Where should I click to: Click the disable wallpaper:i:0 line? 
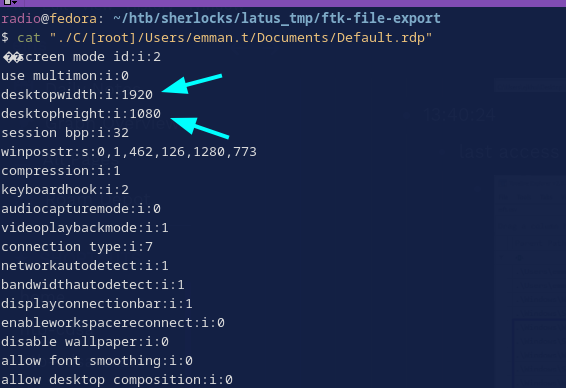pyautogui.click(x=85, y=341)
